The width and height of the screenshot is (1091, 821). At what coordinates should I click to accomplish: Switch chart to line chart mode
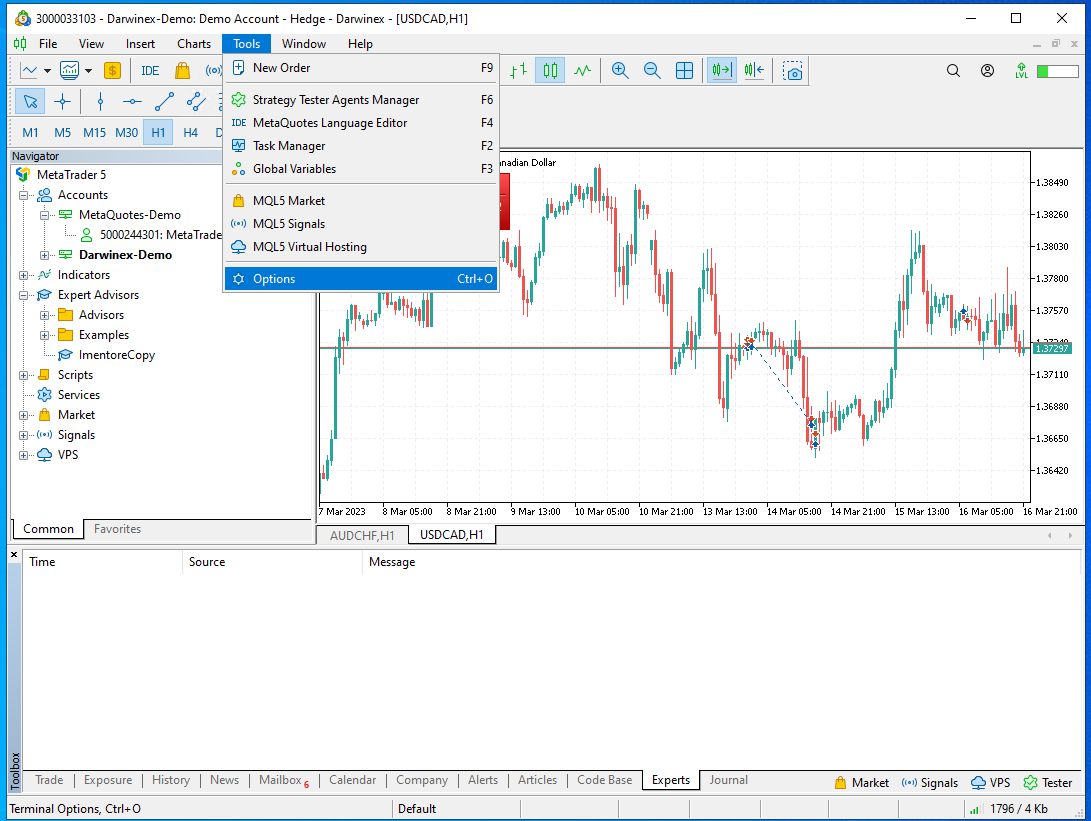[x=582, y=70]
